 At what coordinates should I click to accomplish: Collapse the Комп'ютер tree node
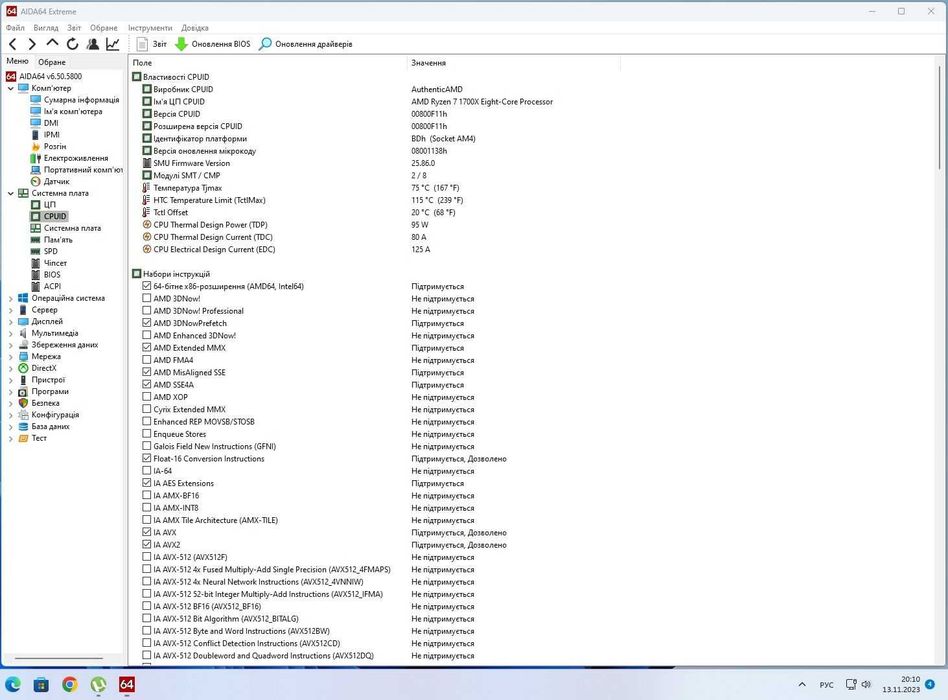10,88
